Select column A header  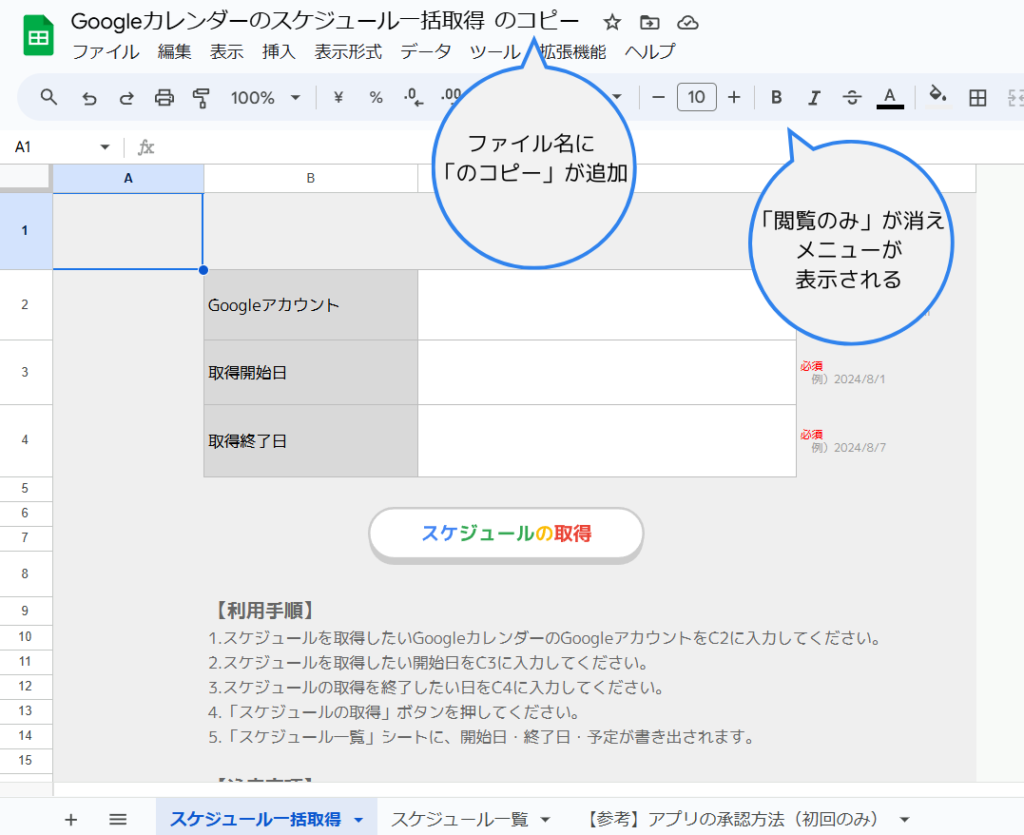point(128,178)
